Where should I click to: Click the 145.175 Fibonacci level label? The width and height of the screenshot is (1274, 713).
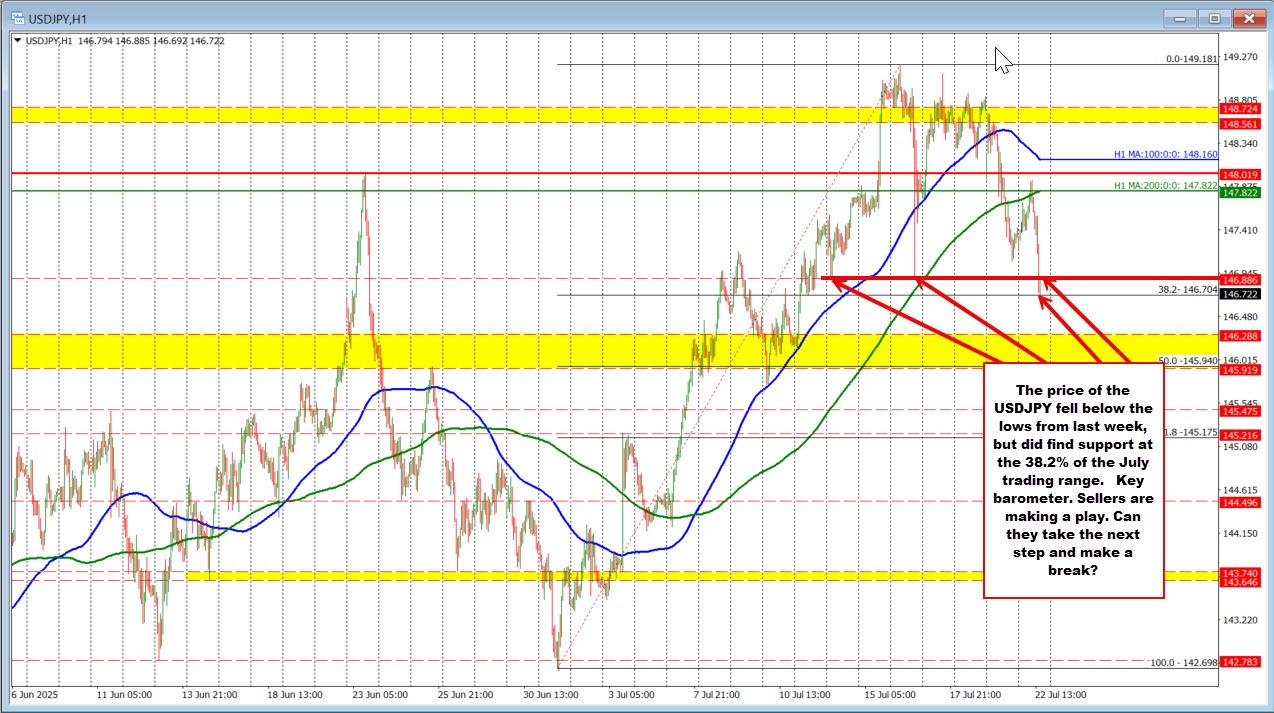click(x=1192, y=432)
